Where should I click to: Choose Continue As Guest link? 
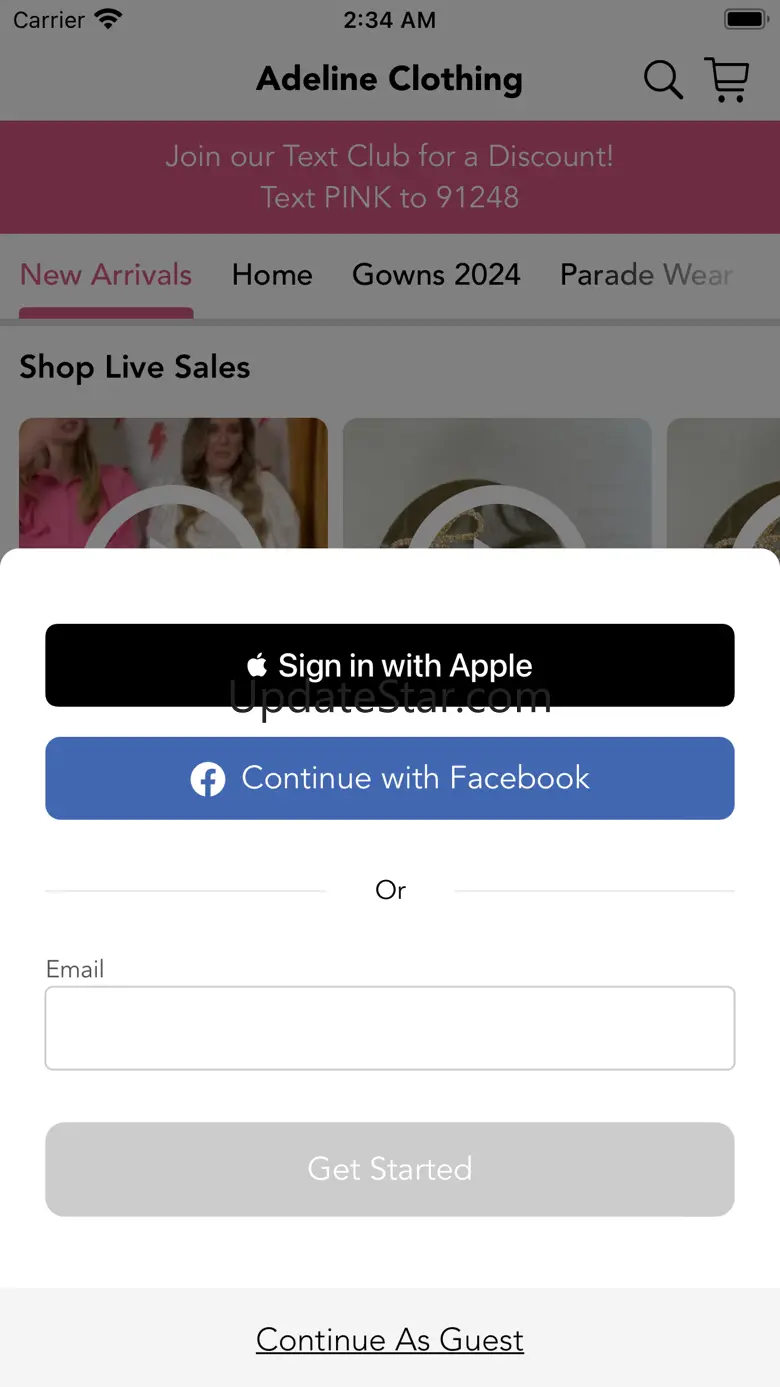[390, 1340]
